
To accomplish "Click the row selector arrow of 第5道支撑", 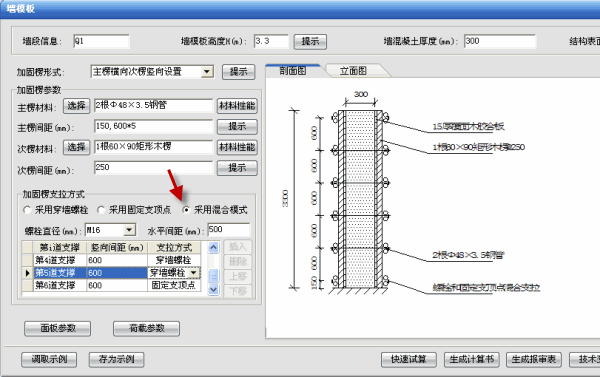I will [x=28, y=273].
